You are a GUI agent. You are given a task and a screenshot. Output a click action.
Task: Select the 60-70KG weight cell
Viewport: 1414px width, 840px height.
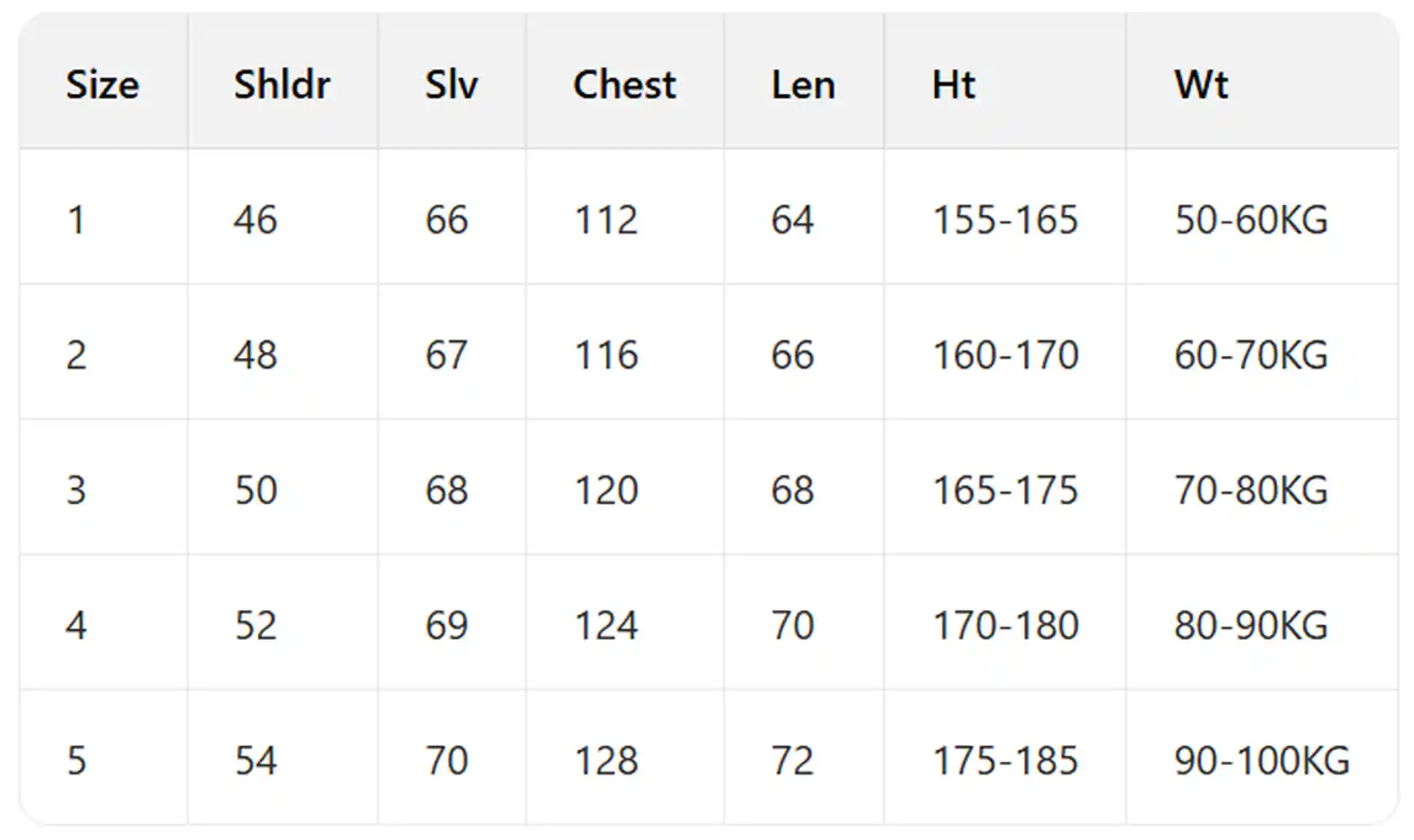(x=1251, y=355)
